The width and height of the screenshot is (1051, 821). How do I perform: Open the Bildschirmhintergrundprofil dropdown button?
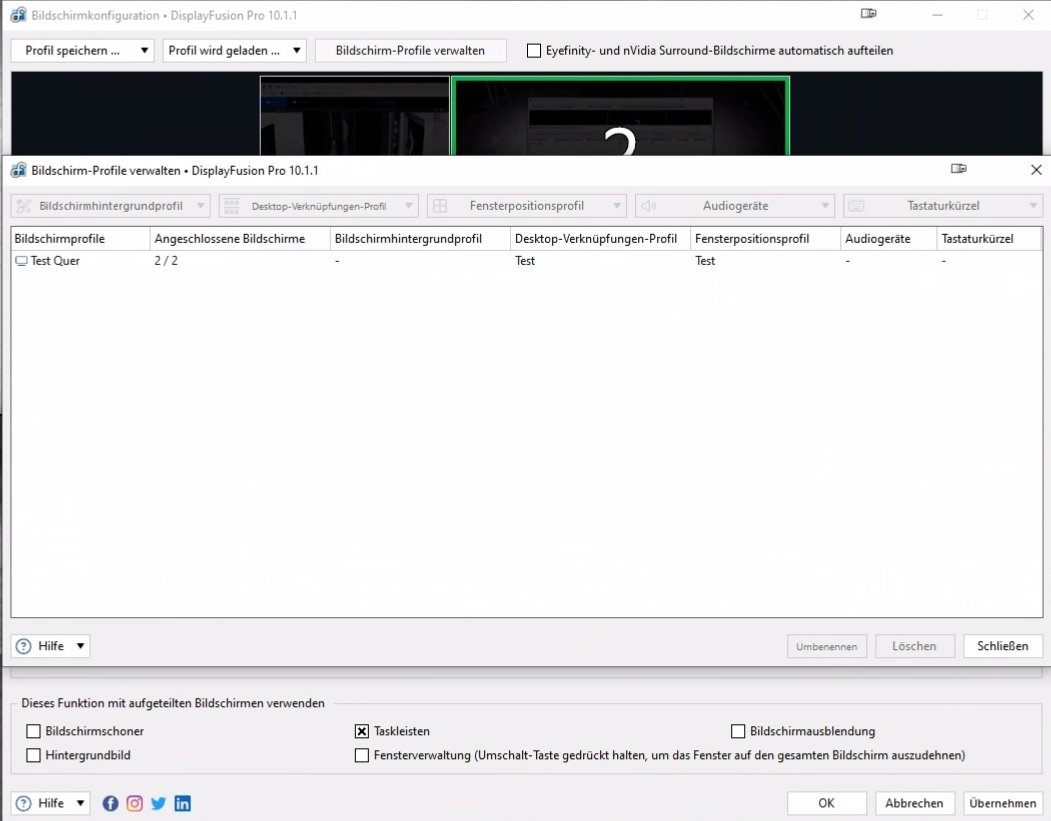111,206
